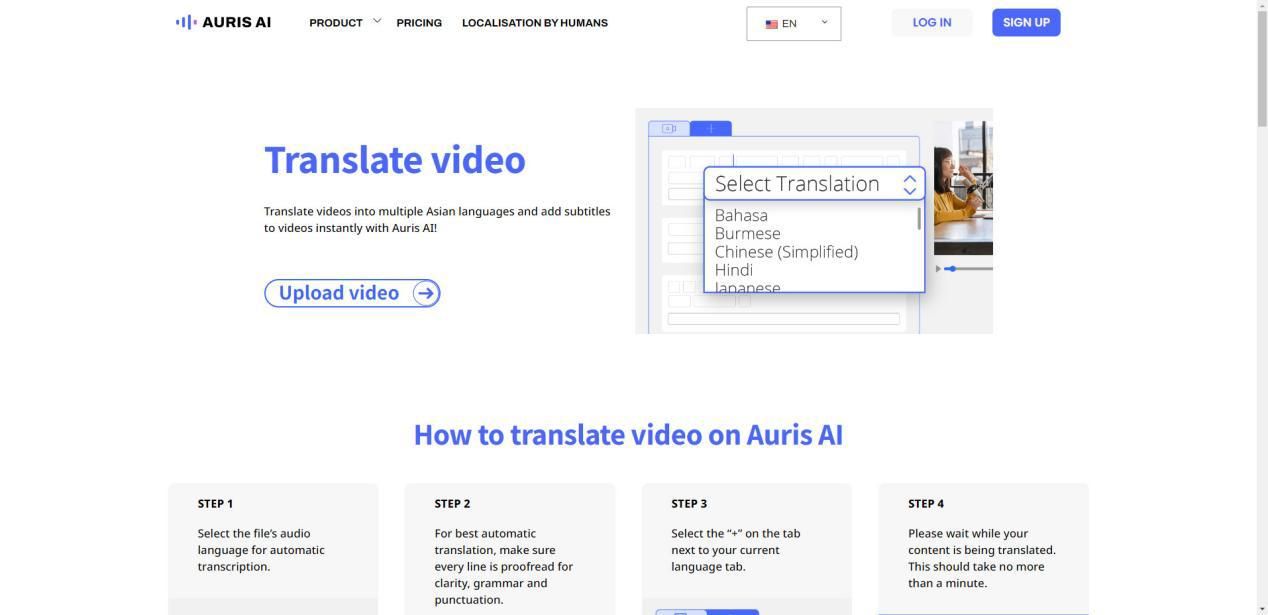
Task: Click the translate video illustration image
Action: click(x=814, y=221)
